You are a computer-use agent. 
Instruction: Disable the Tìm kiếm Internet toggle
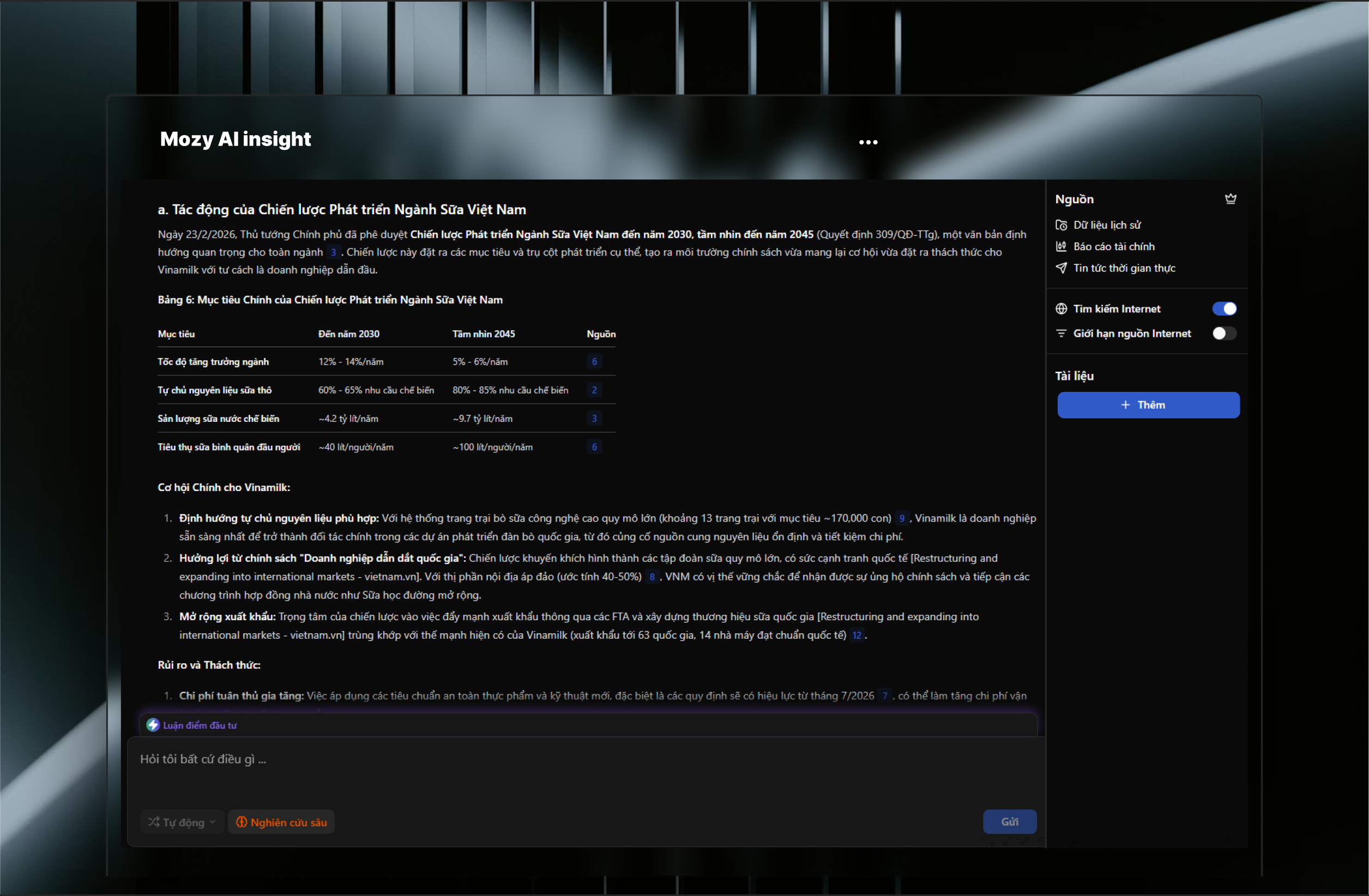(1224, 309)
